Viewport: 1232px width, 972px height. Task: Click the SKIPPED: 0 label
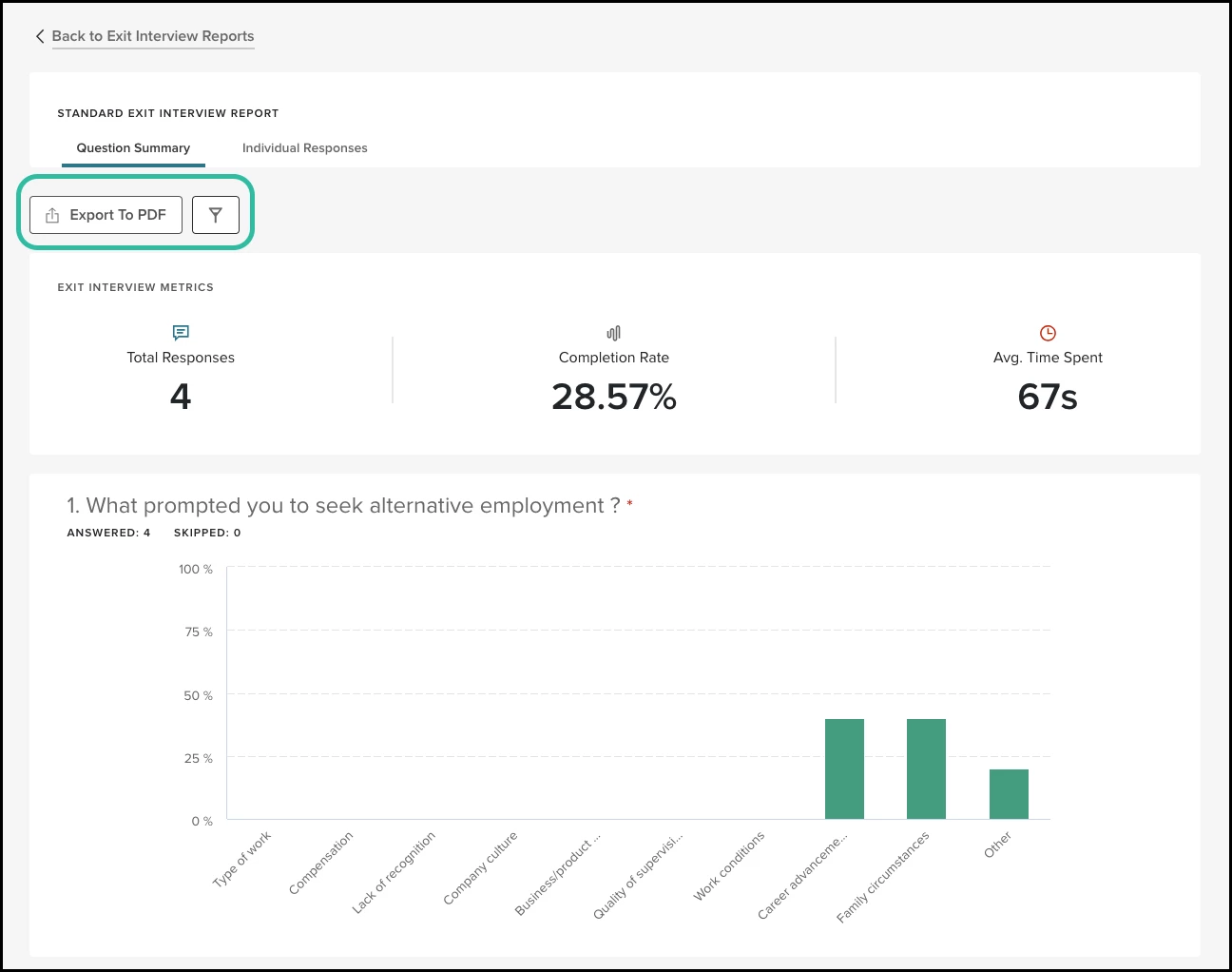click(x=207, y=533)
